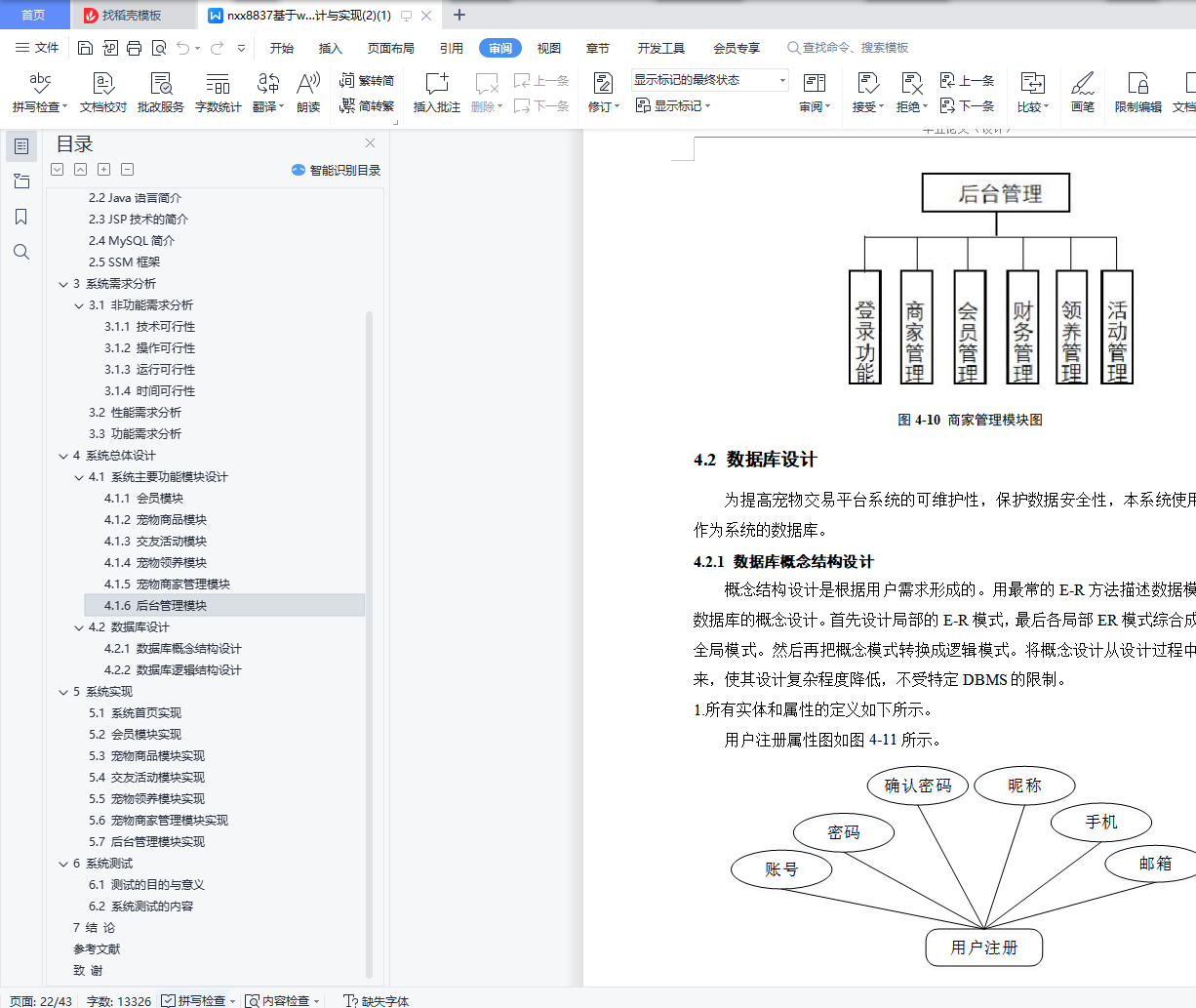
Task: Open the spell check tool (拼写检查)
Action: click(40, 93)
